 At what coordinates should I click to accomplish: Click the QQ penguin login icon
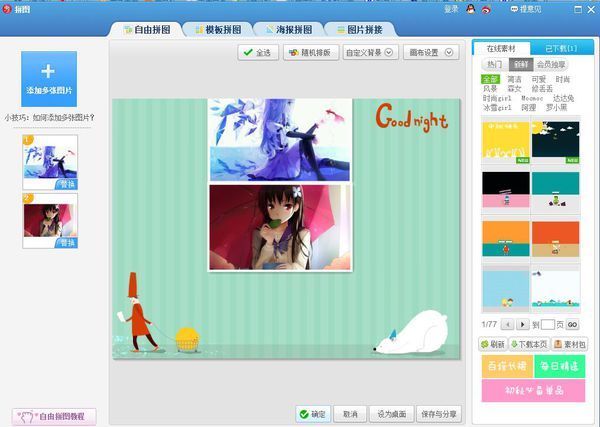click(471, 9)
